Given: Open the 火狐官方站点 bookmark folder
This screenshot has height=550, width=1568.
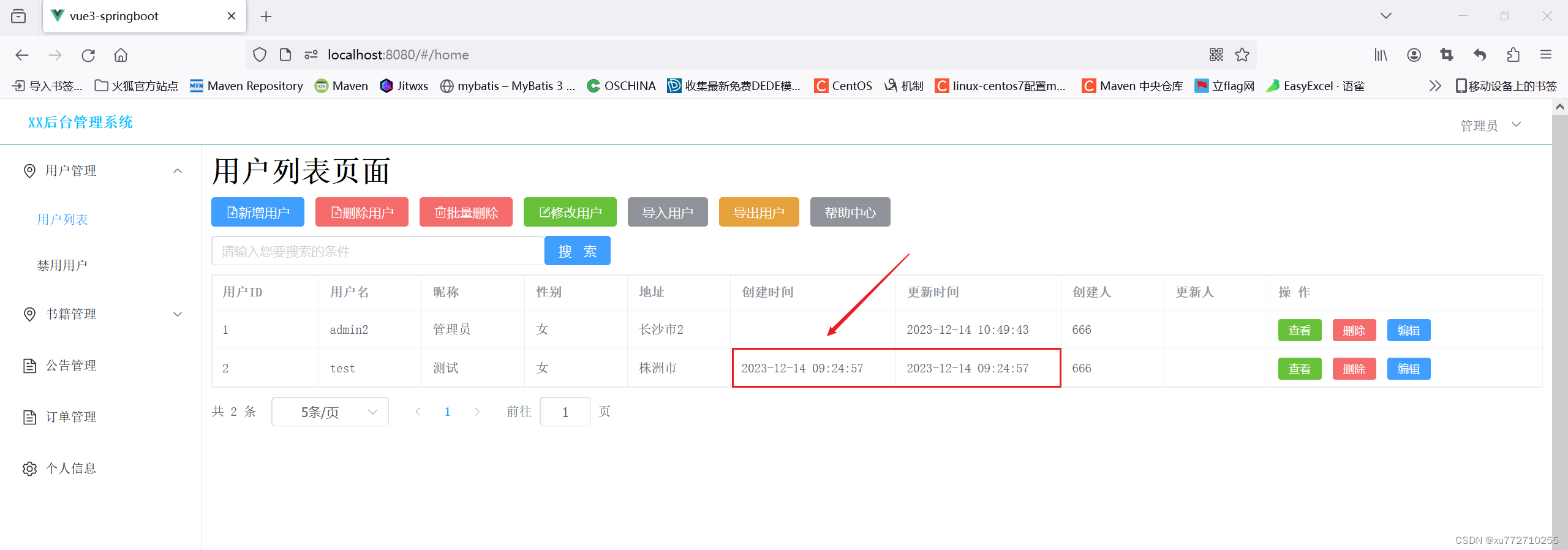Looking at the screenshot, I should point(137,86).
